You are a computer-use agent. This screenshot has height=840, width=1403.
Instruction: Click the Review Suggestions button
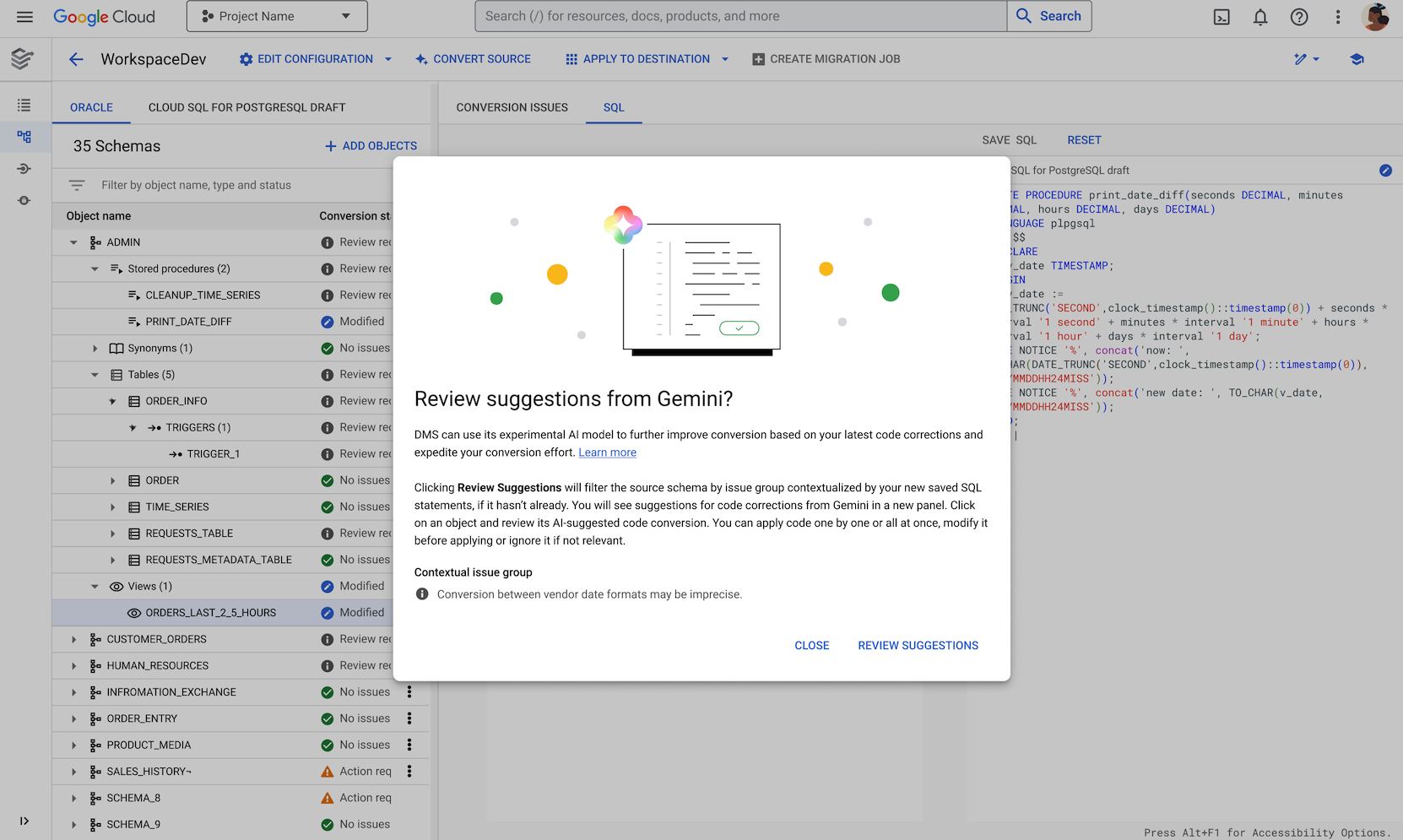tap(918, 645)
